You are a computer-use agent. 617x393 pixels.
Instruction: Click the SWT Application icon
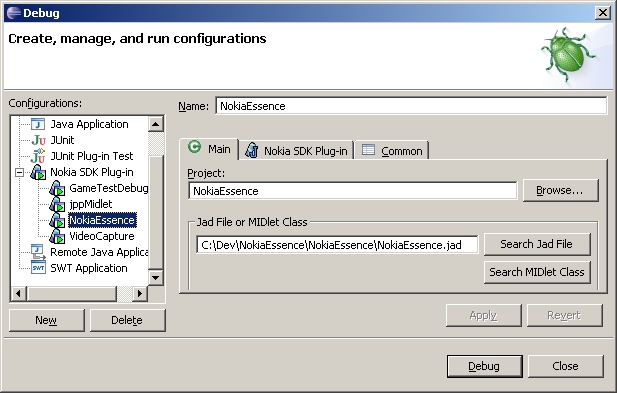38,268
